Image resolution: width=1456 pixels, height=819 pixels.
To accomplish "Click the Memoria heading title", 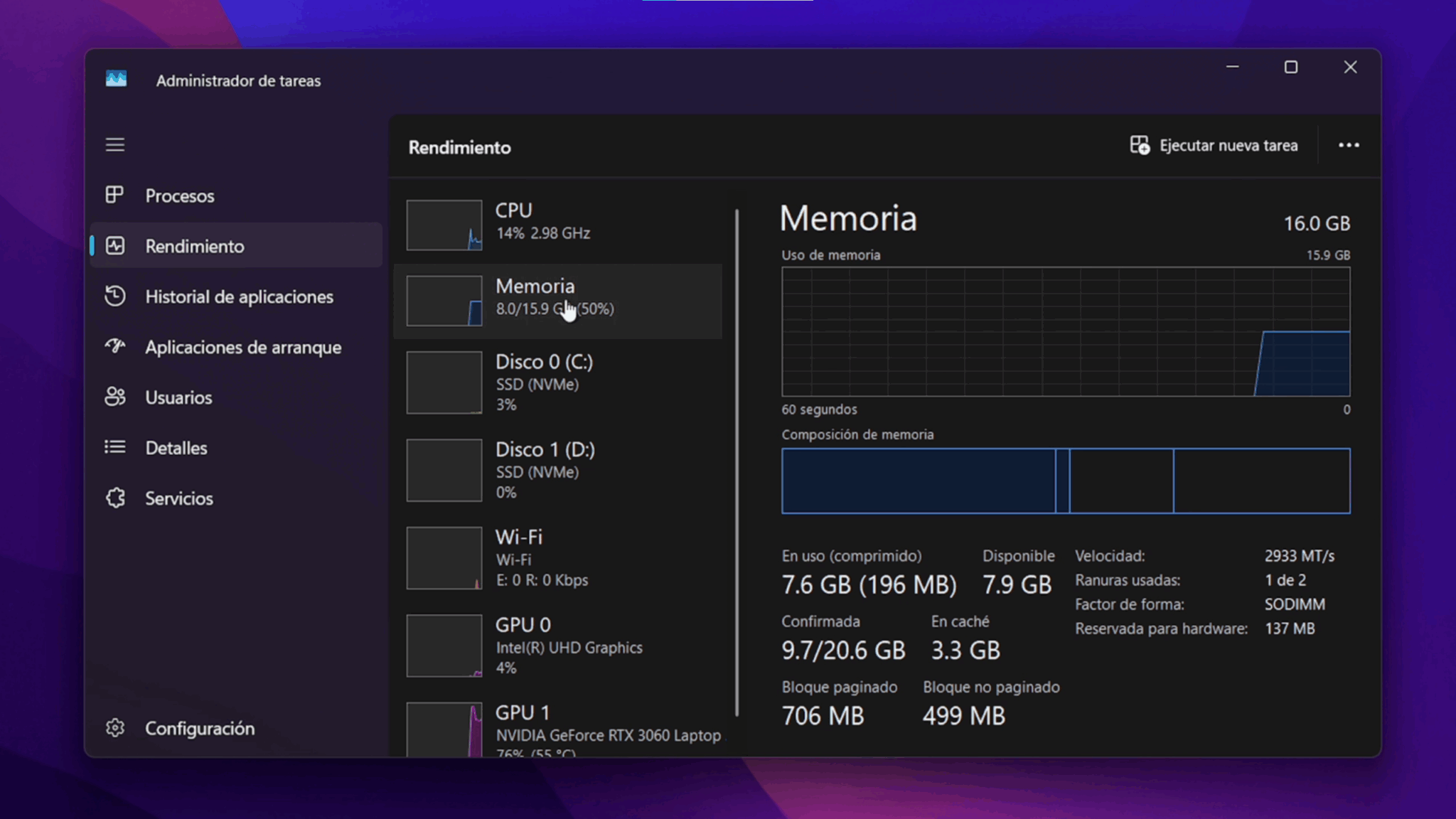I will 848,218.
